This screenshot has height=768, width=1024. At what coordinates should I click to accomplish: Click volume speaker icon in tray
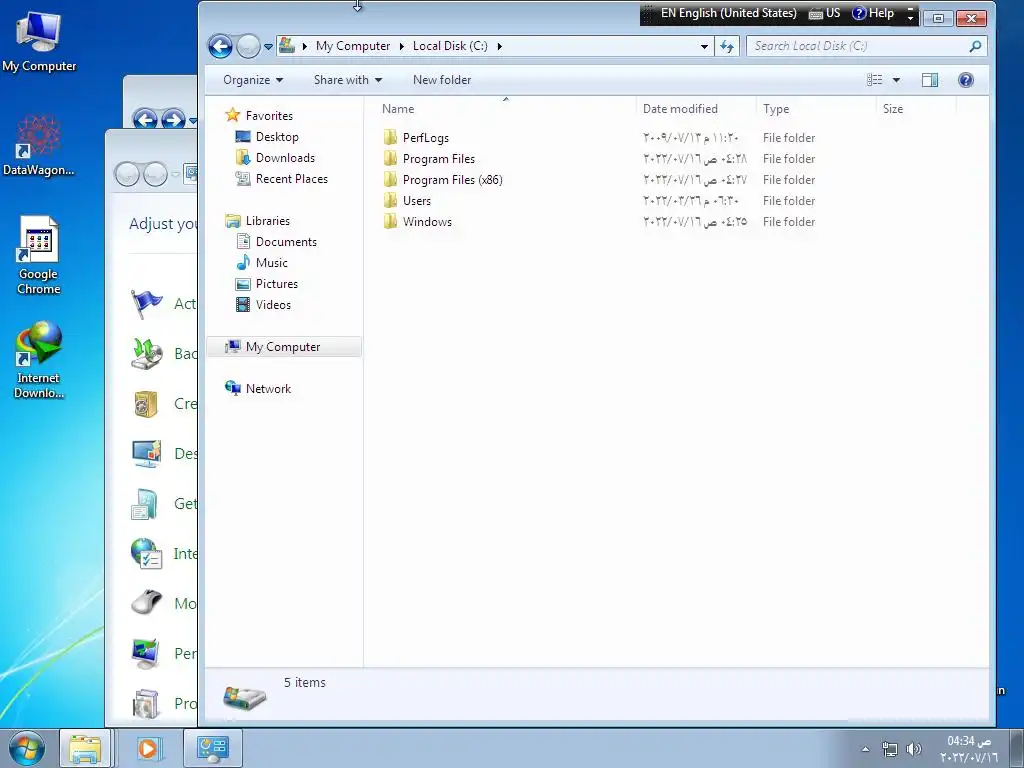click(914, 749)
